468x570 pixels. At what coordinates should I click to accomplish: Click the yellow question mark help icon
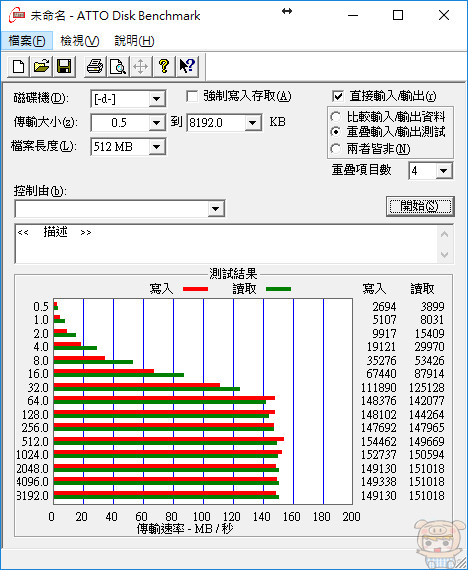(x=164, y=67)
